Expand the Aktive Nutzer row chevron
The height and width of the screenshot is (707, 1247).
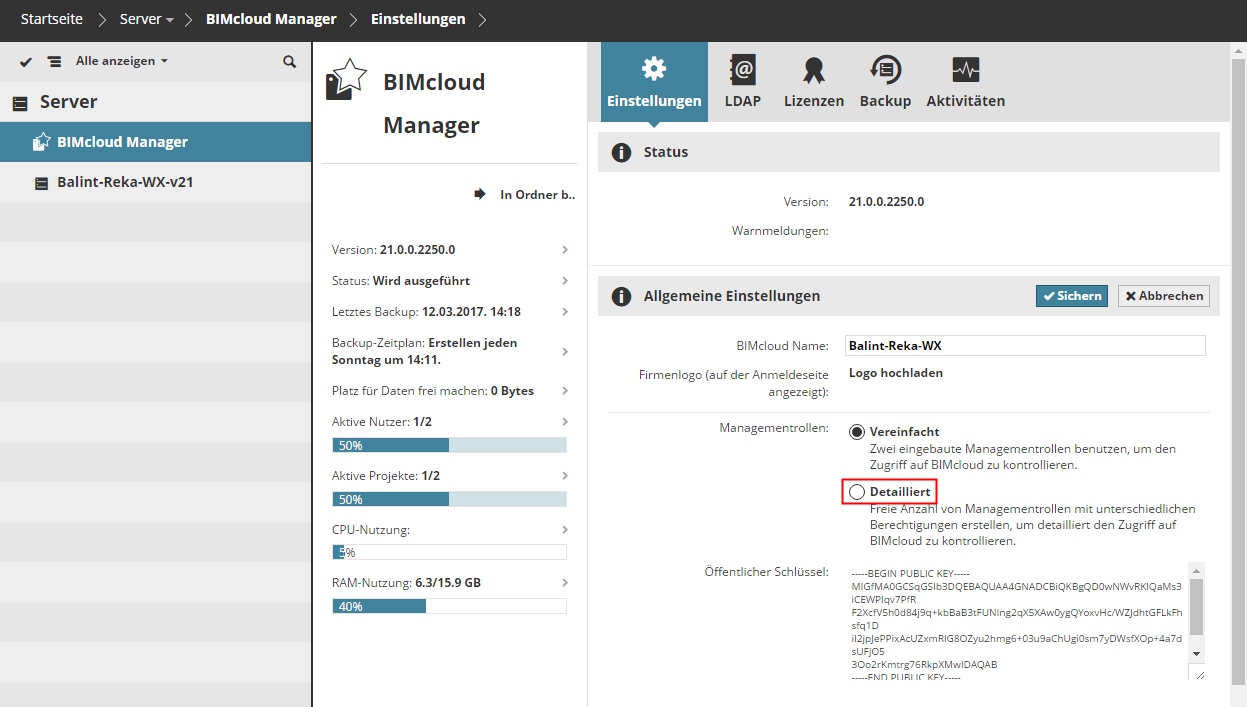pos(565,421)
